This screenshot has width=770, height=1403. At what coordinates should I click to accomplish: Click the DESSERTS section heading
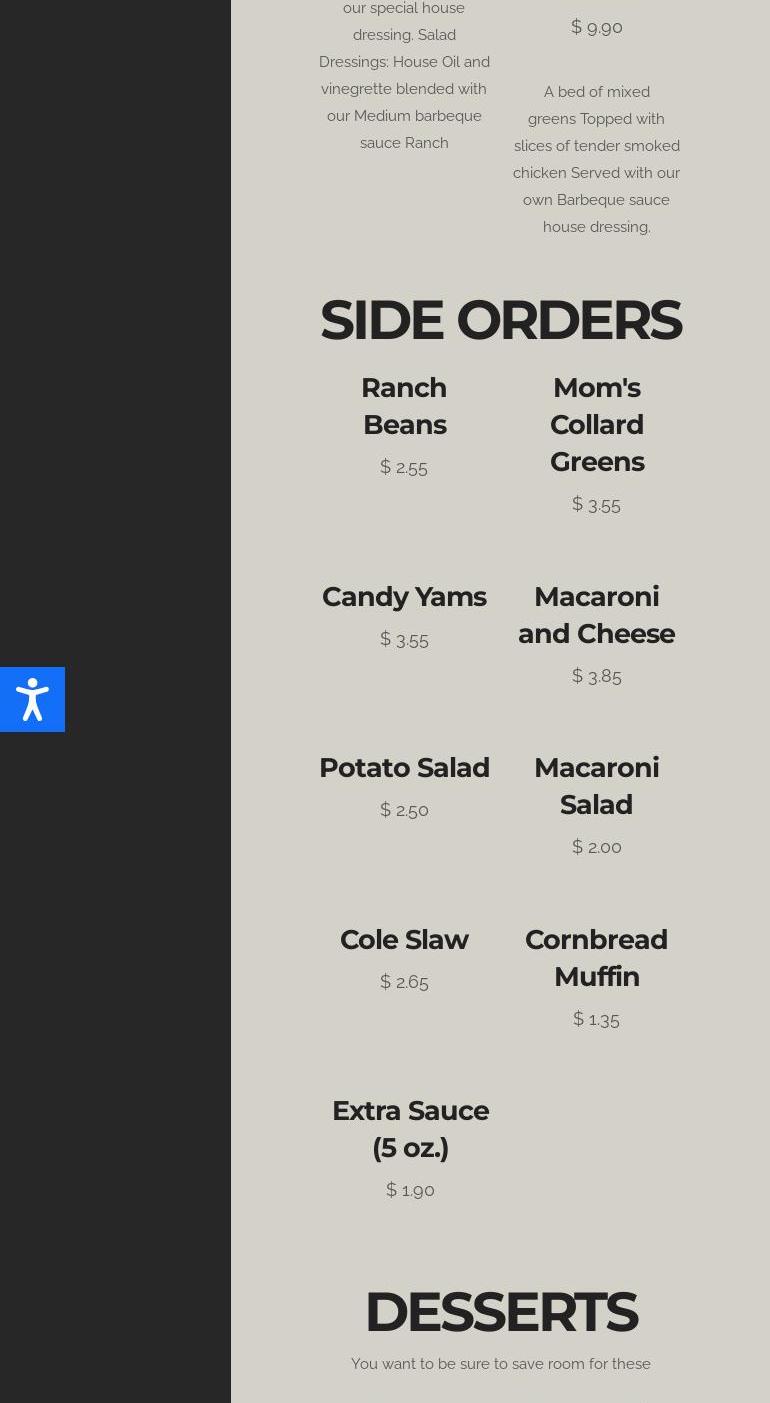(x=500, y=1312)
